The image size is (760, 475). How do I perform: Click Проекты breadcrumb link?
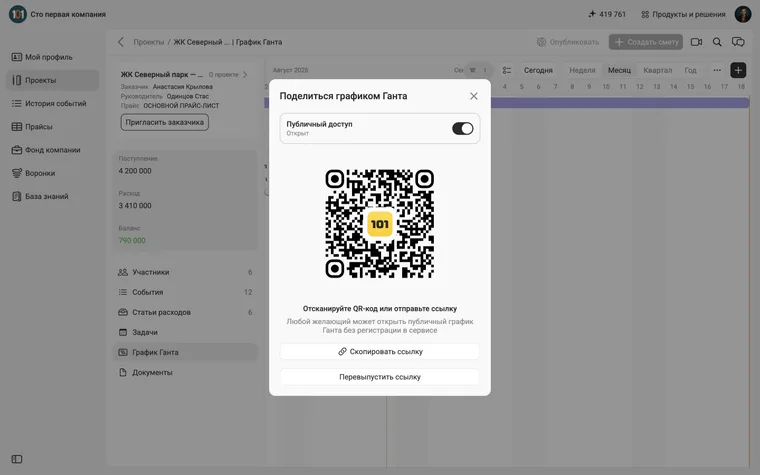(149, 42)
